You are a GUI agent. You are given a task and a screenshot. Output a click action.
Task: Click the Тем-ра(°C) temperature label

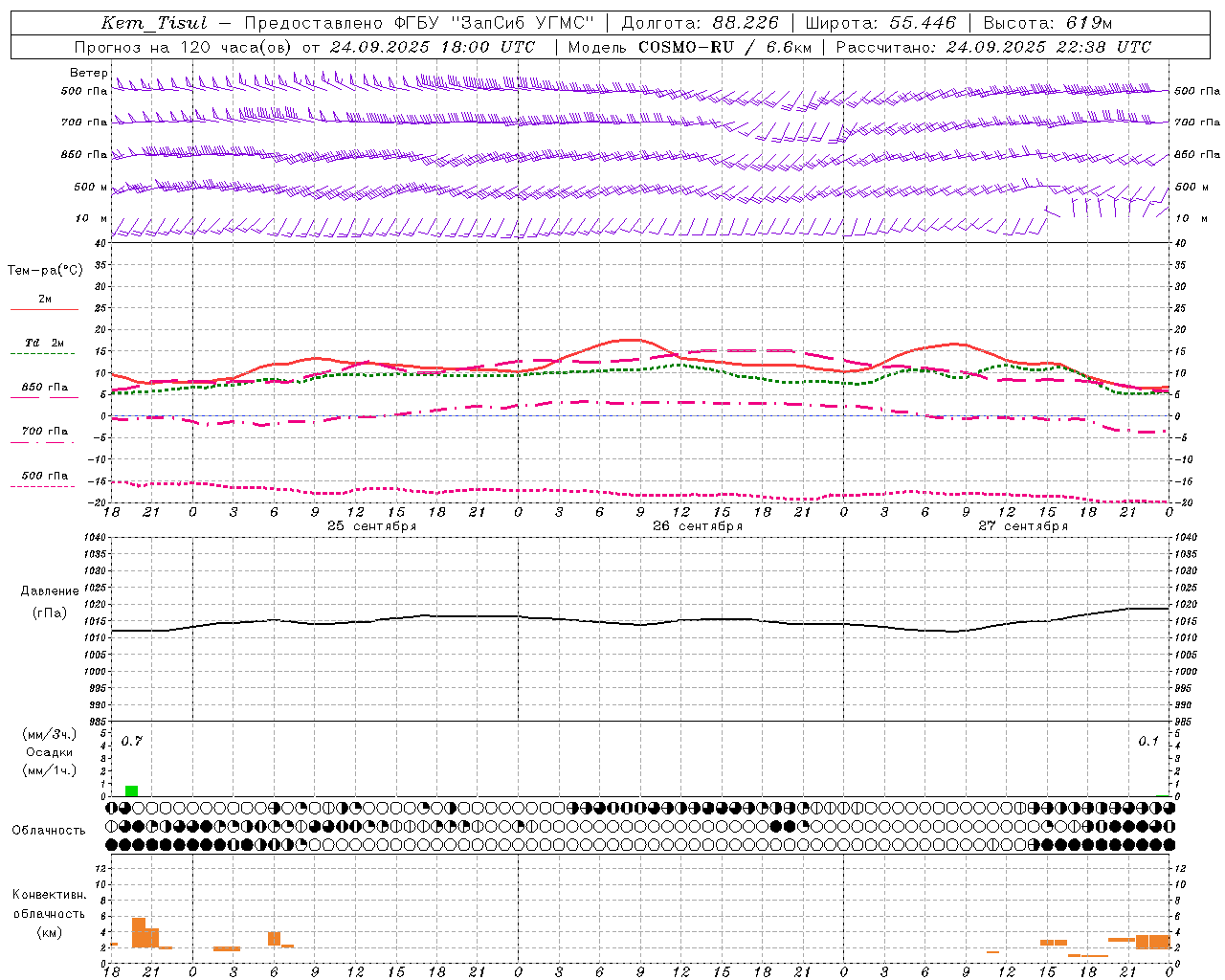(45, 271)
